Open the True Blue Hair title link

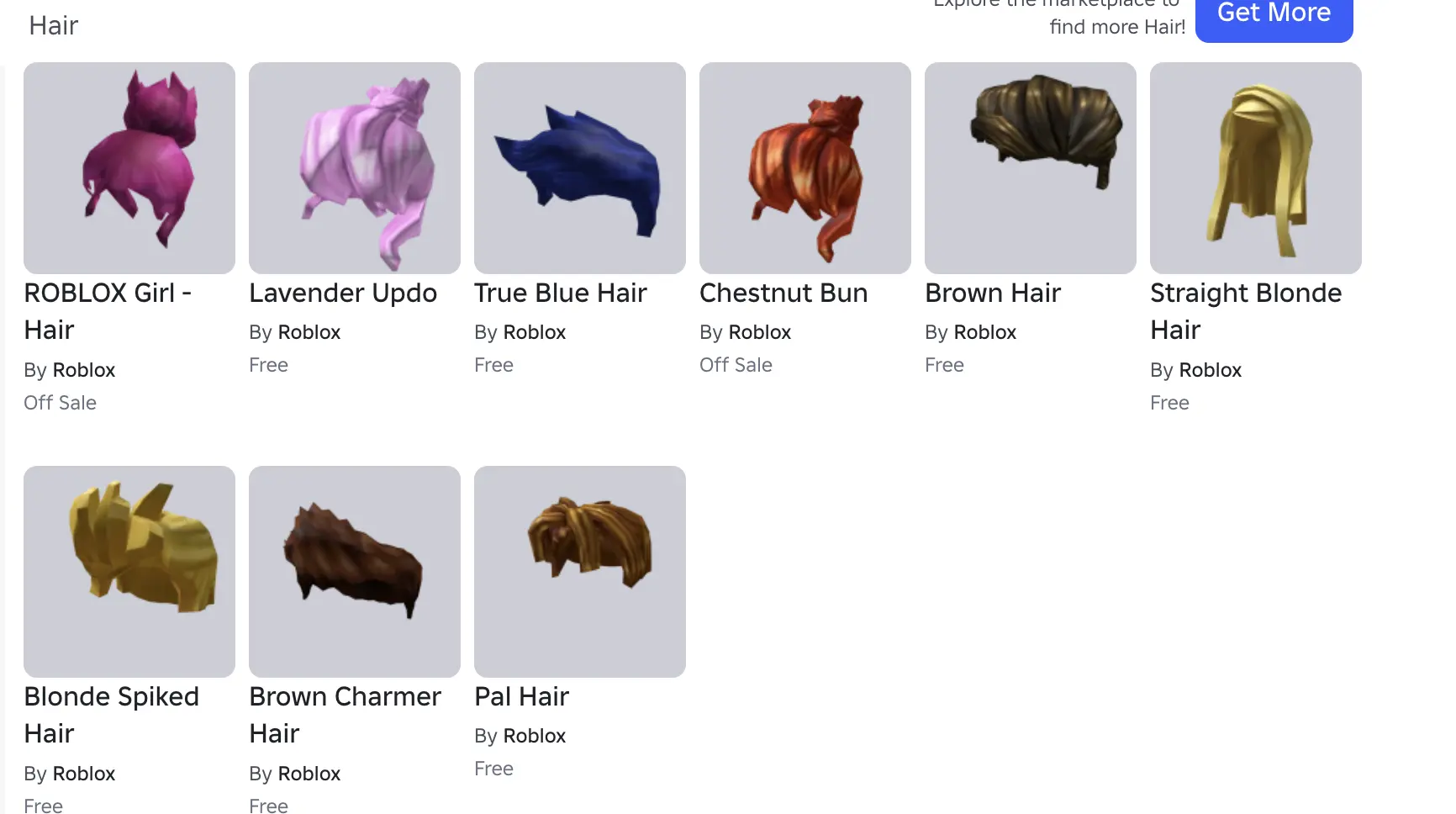pyautogui.click(x=561, y=293)
